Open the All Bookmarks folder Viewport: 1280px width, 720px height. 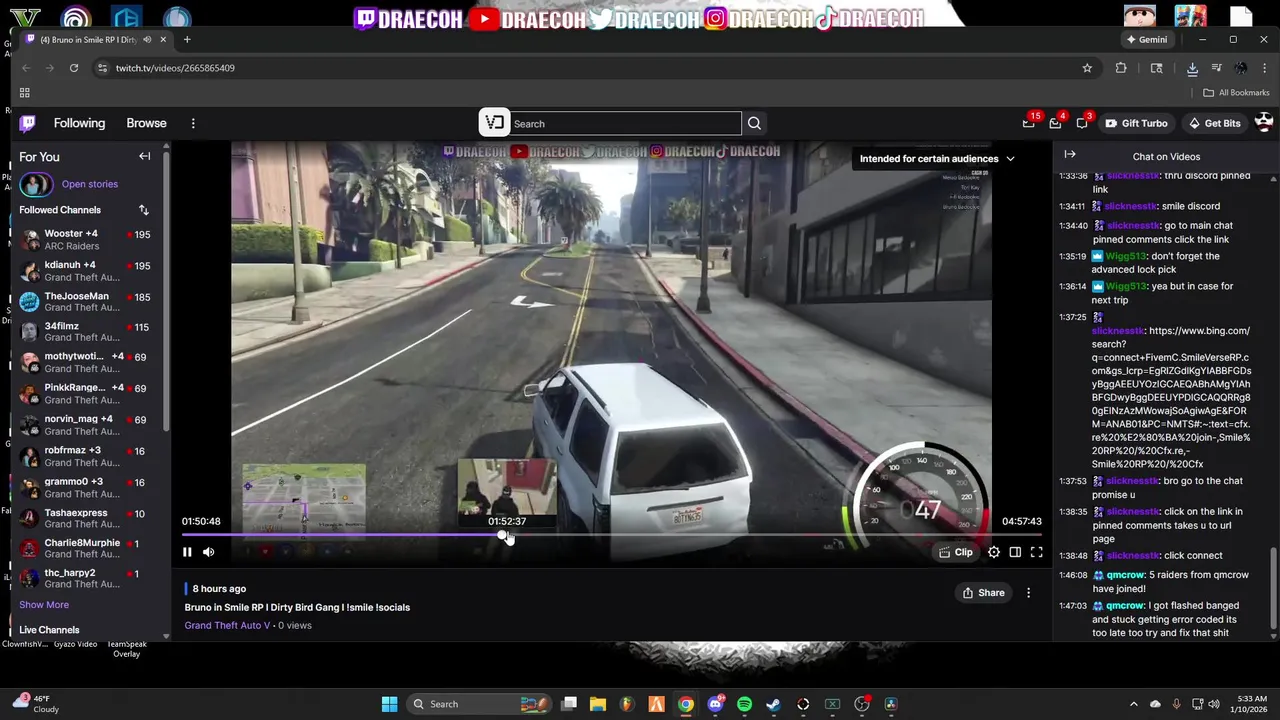[x=1236, y=93]
